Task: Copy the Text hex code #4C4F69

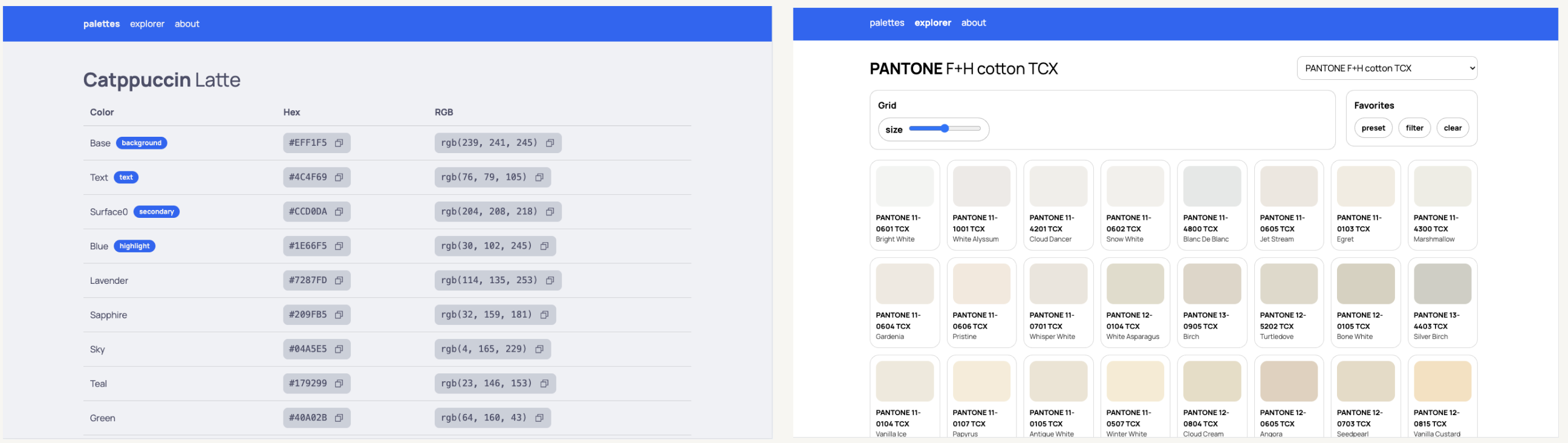Action: pos(339,177)
